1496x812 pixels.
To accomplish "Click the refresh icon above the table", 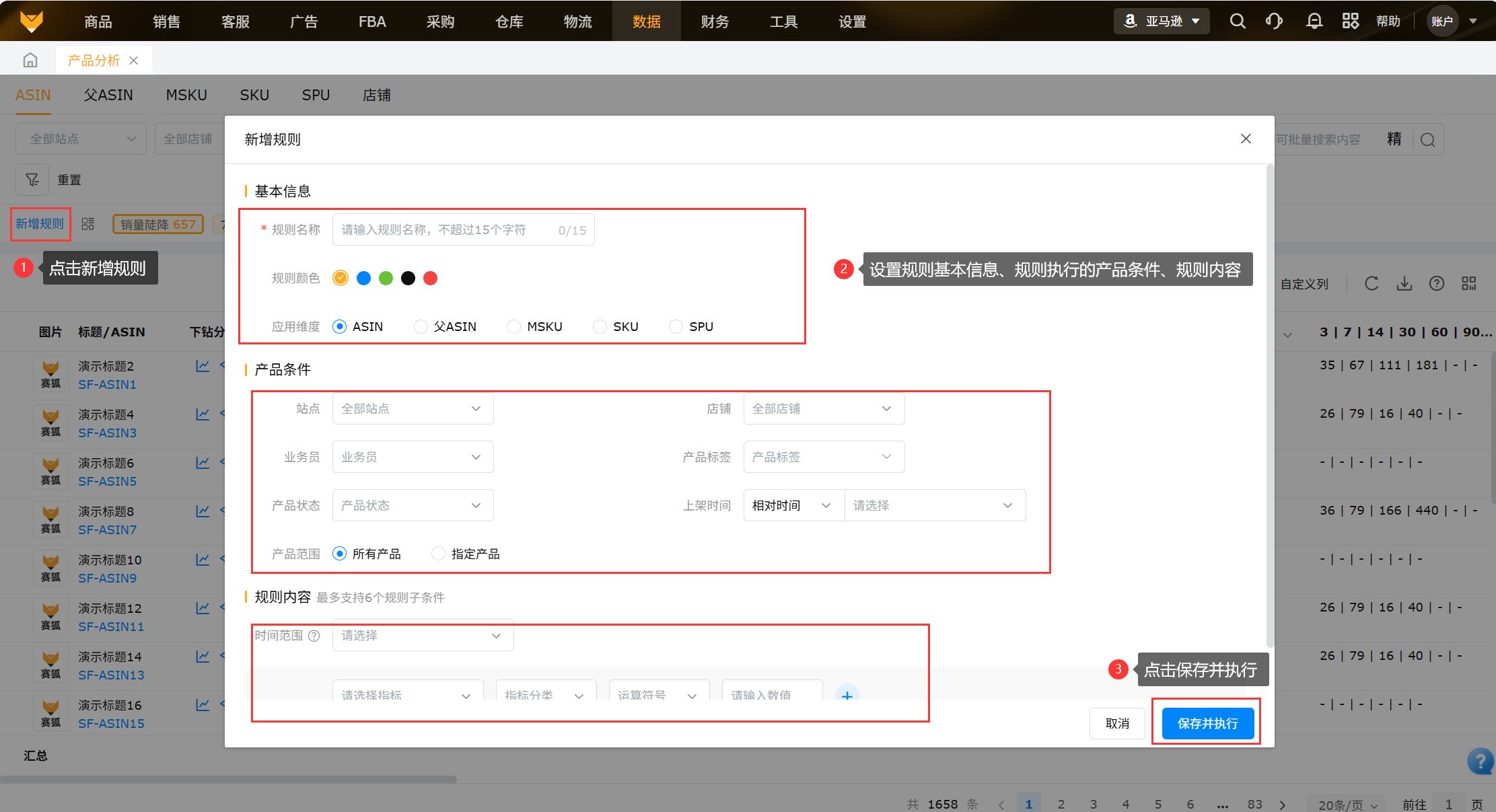I will pos(1372,284).
